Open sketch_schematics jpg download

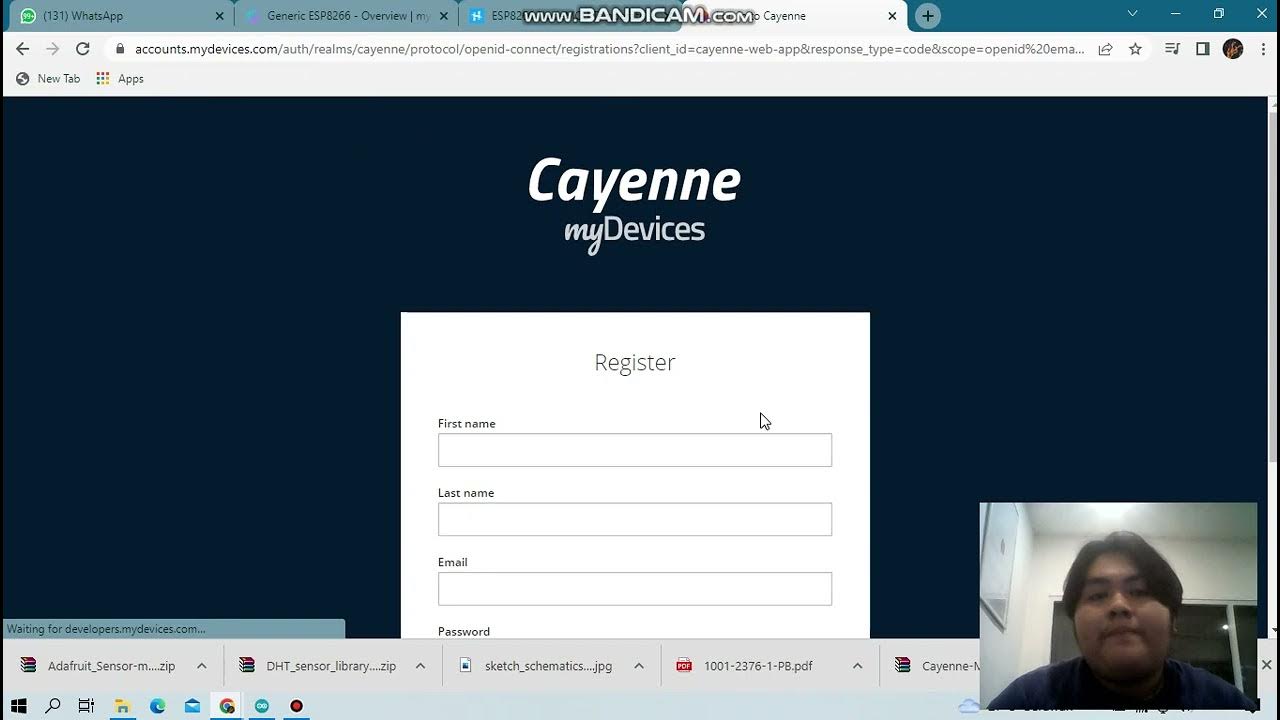[x=536, y=666]
